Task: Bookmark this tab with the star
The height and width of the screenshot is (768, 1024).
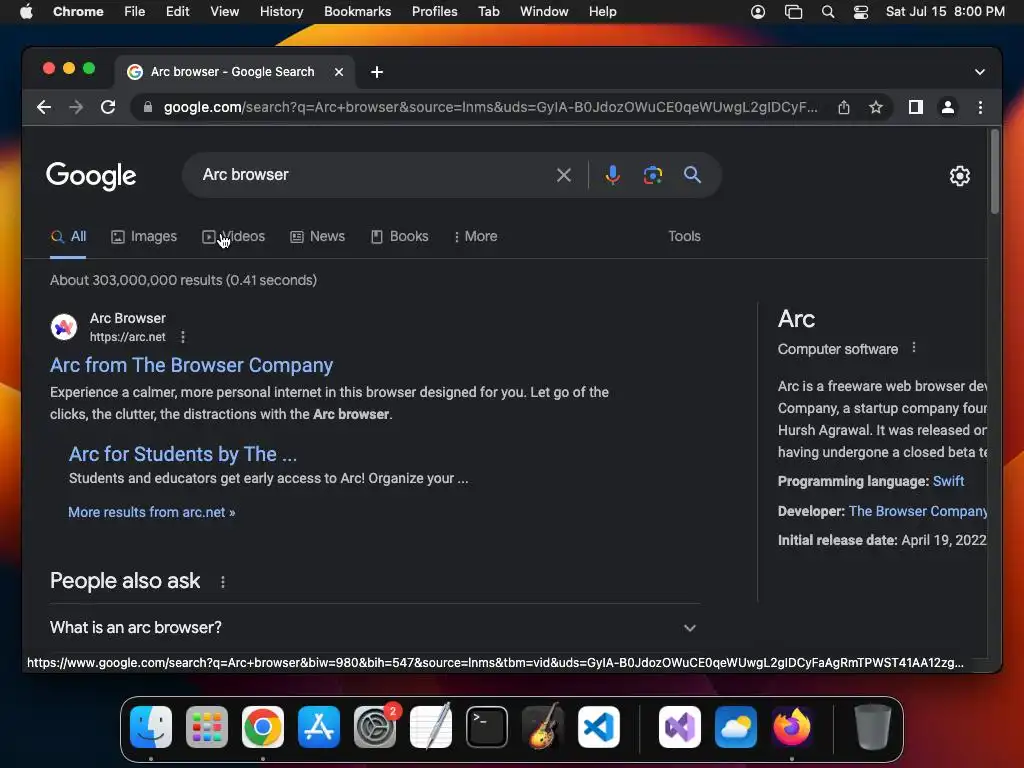Action: (876, 107)
